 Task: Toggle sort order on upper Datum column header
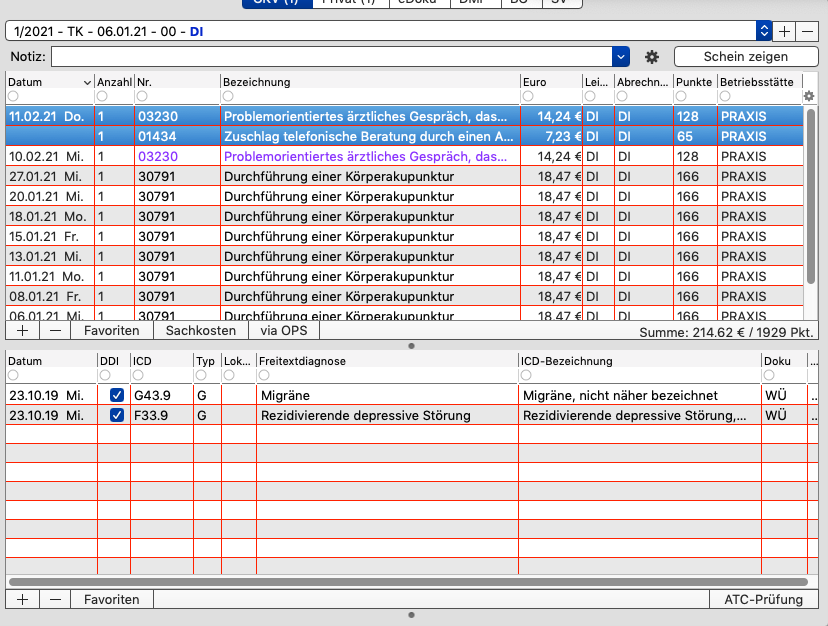(50, 82)
